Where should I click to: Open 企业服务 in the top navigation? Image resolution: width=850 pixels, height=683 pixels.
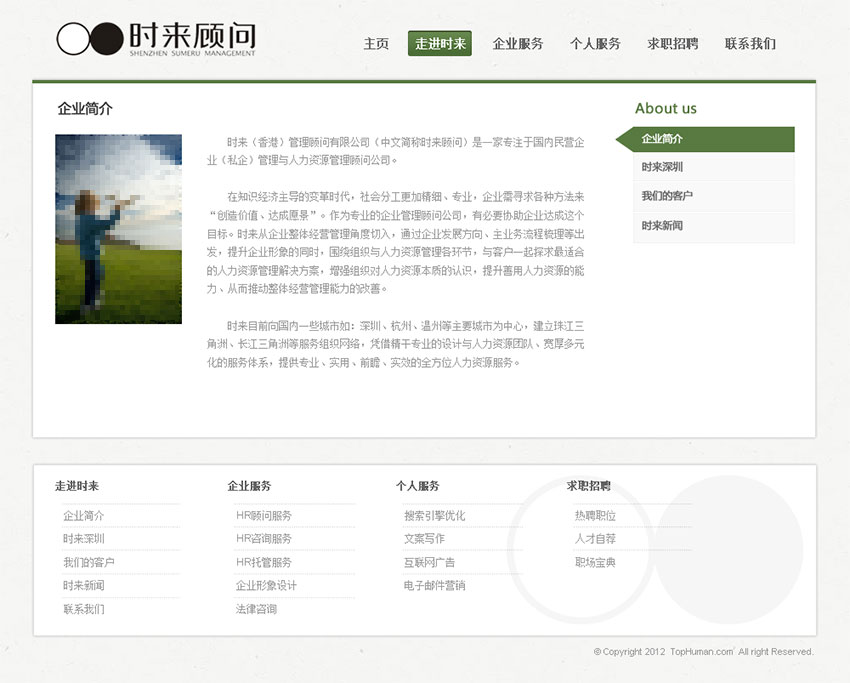tap(517, 44)
